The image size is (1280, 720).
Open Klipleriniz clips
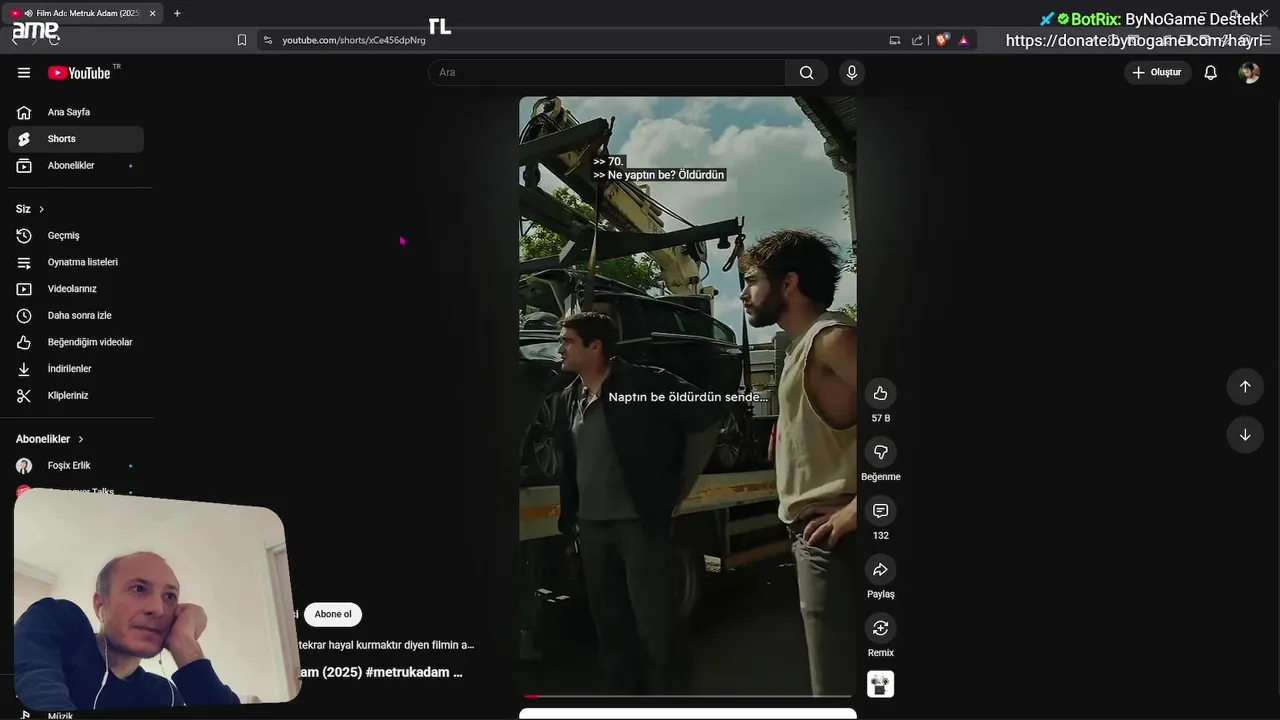pyautogui.click(x=76, y=395)
